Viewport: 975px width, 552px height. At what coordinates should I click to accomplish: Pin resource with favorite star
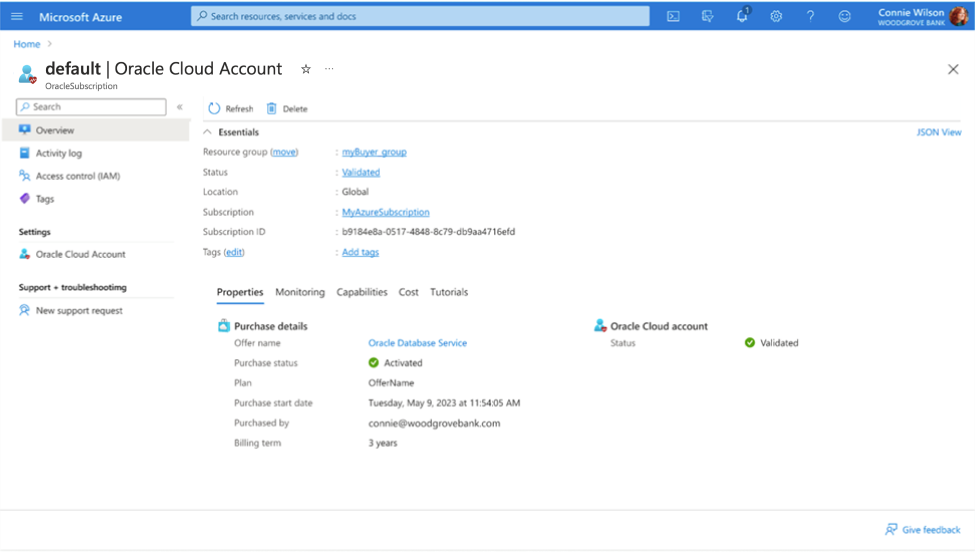point(306,69)
